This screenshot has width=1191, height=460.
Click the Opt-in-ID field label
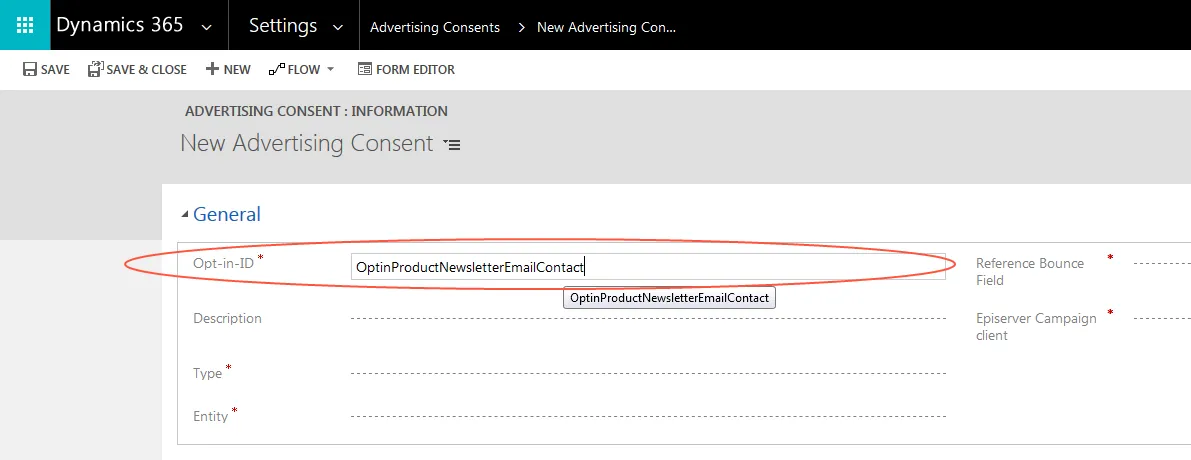[223, 263]
